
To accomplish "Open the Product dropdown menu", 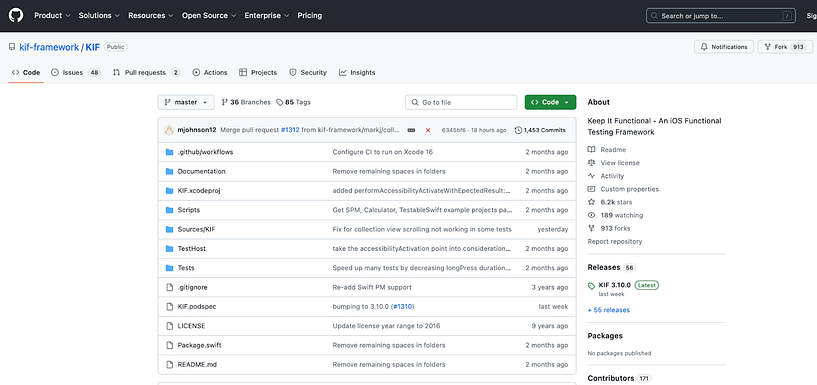I will [x=52, y=16].
